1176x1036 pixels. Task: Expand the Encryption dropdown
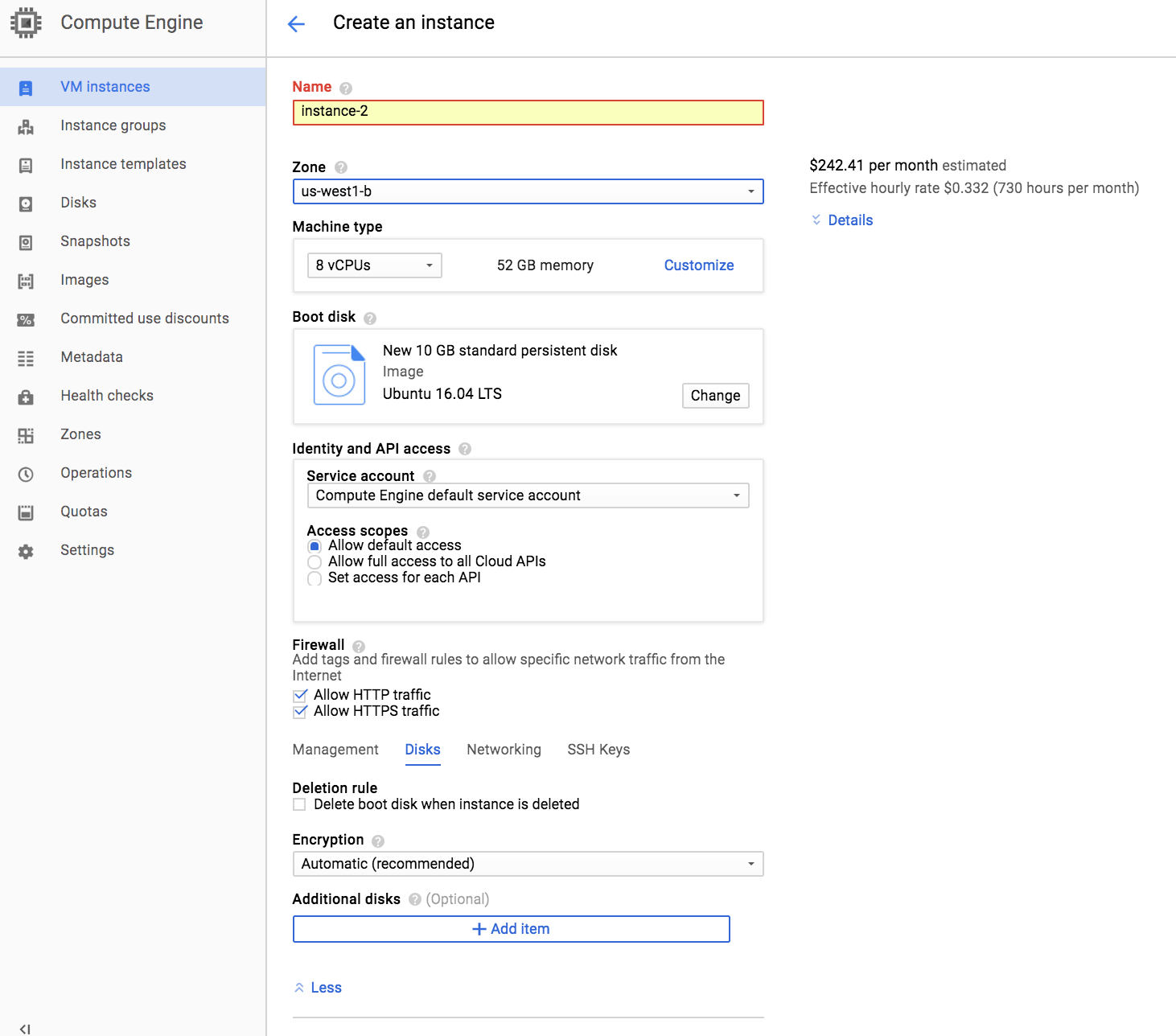click(528, 864)
